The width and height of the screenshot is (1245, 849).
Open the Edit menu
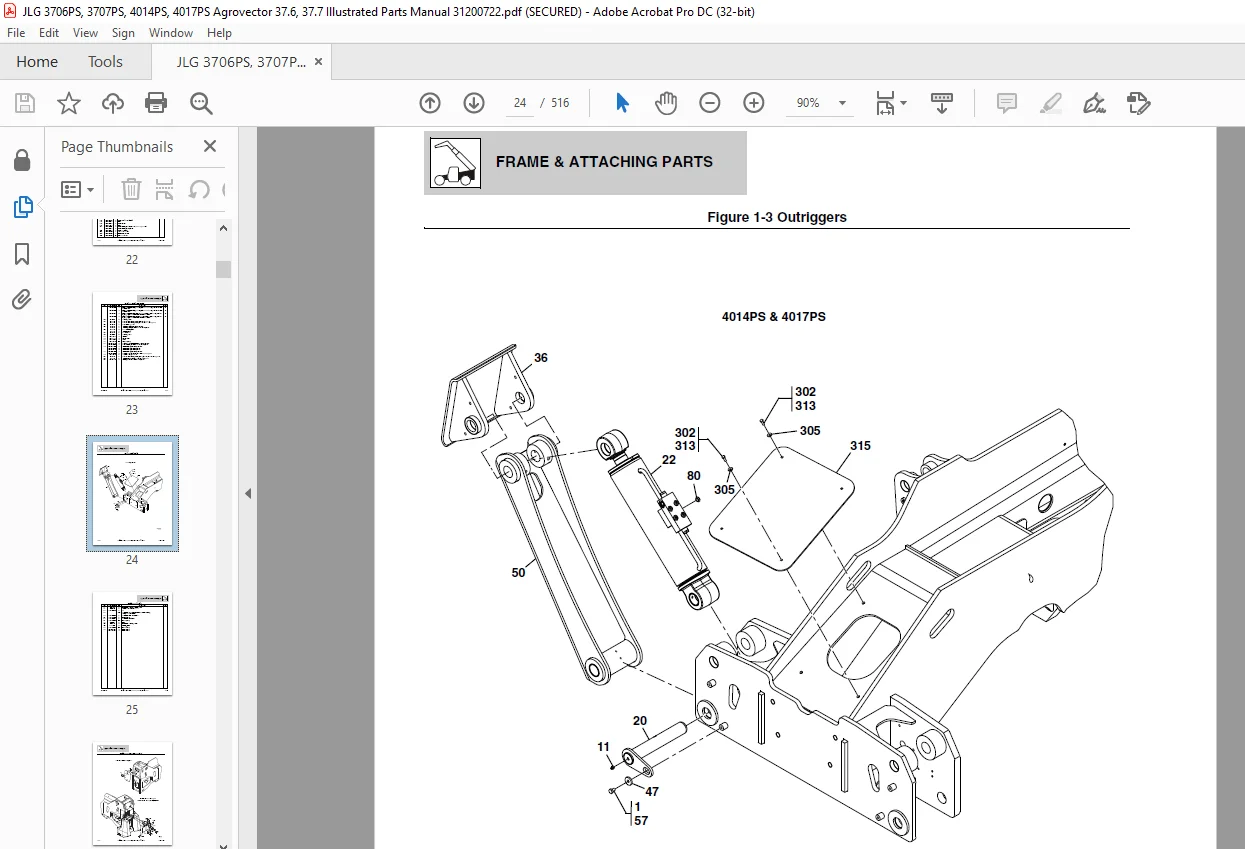click(49, 33)
